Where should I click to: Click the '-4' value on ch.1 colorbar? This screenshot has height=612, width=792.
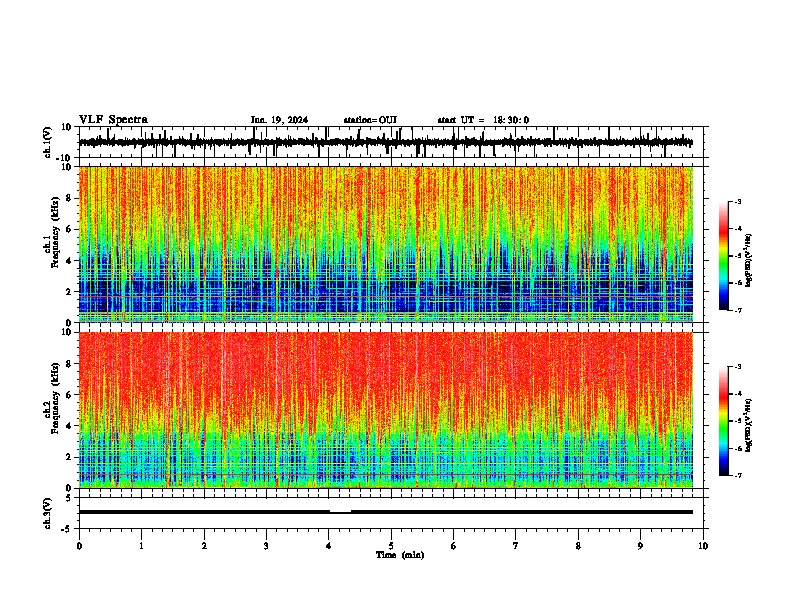click(x=737, y=229)
